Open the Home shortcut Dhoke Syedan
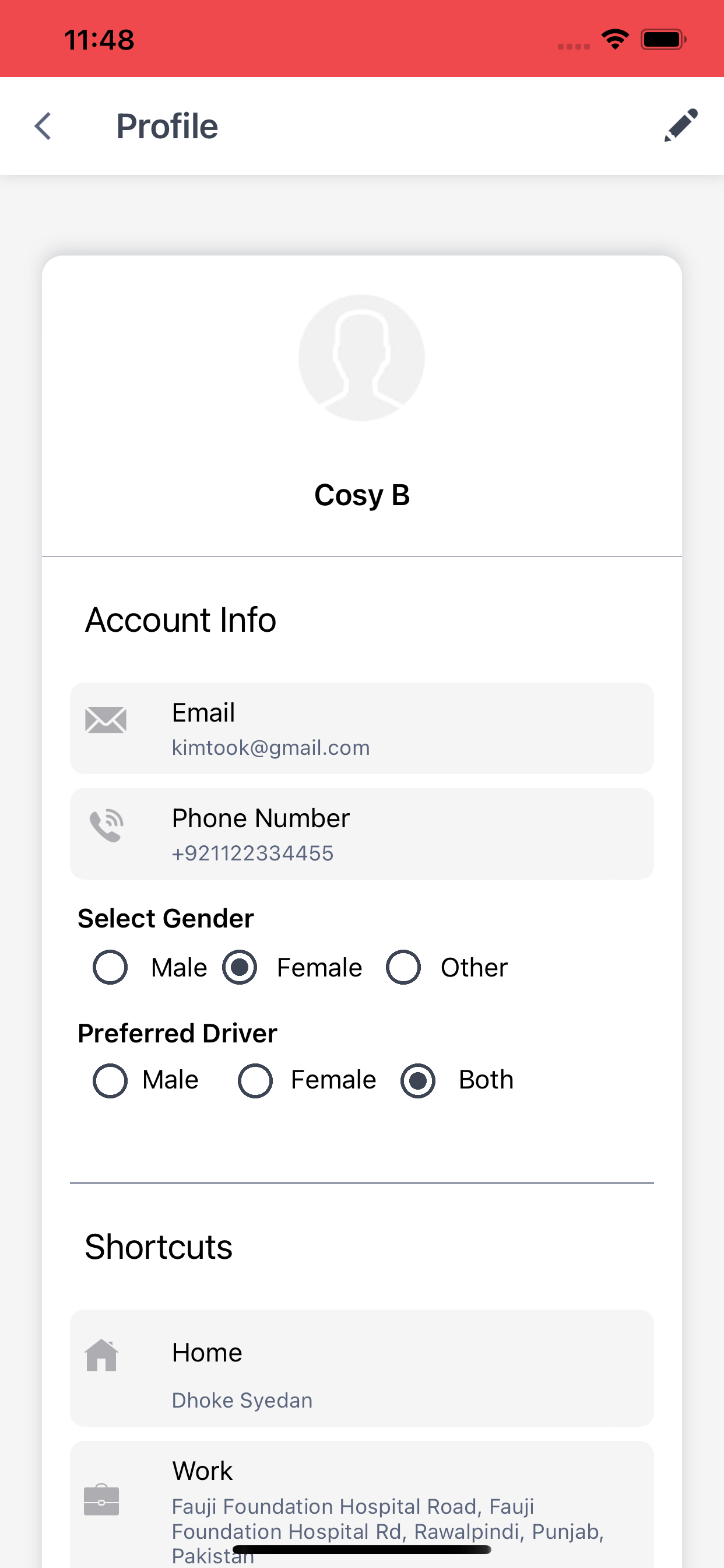 (x=362, y=1368)
